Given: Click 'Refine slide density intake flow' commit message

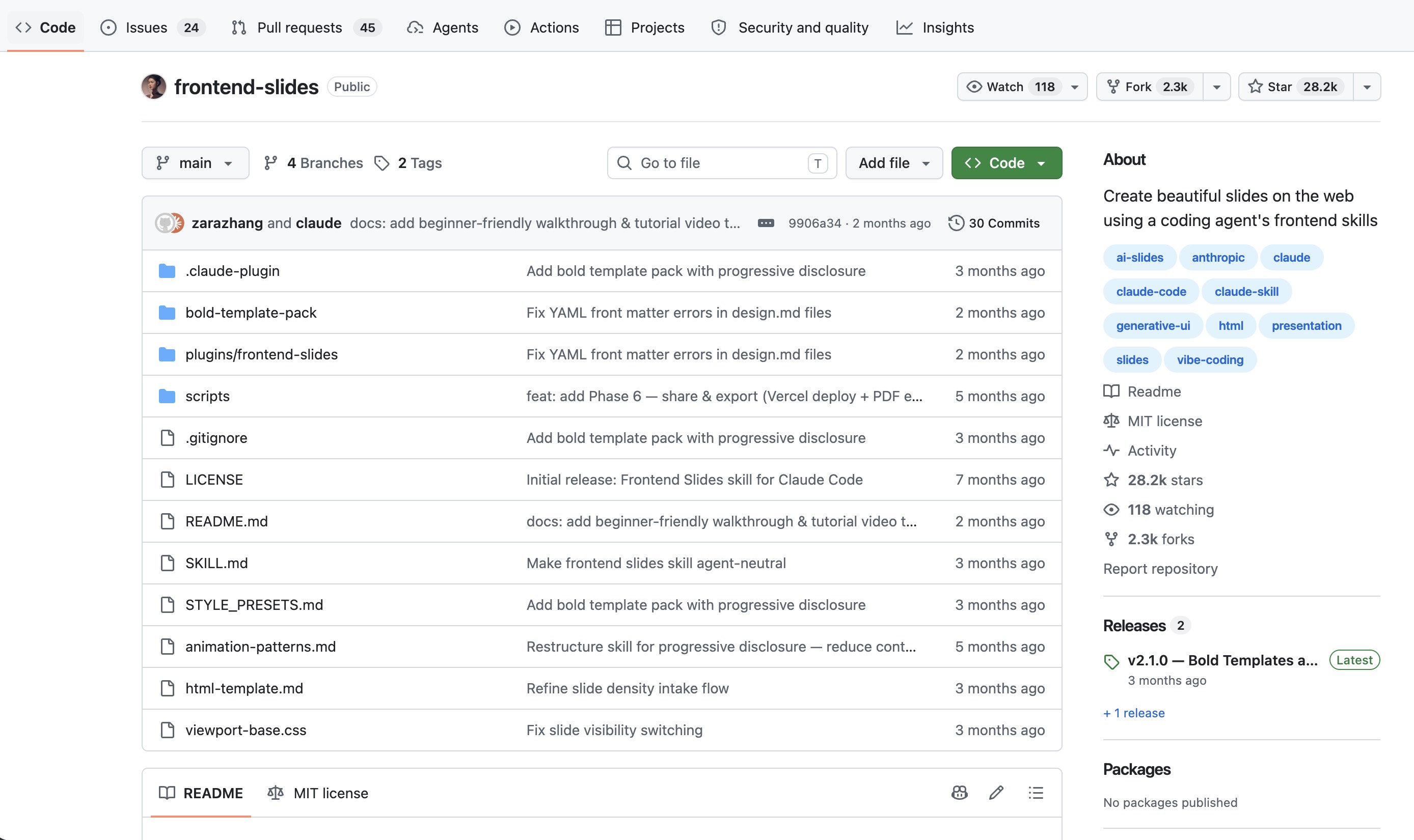Looking at the screenshot, I should (x=628, y=688).
